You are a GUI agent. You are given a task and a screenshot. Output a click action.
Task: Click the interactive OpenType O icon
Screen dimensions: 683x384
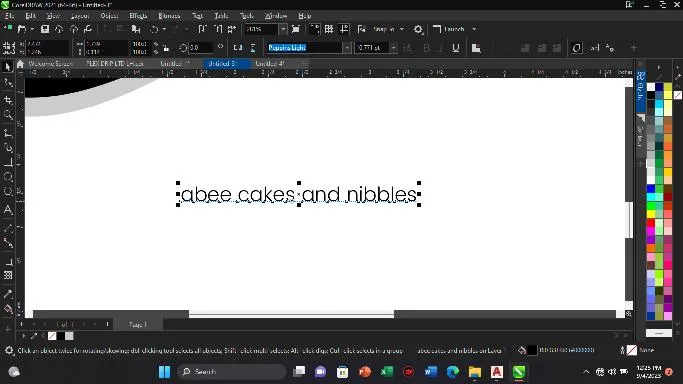[576, 48]
